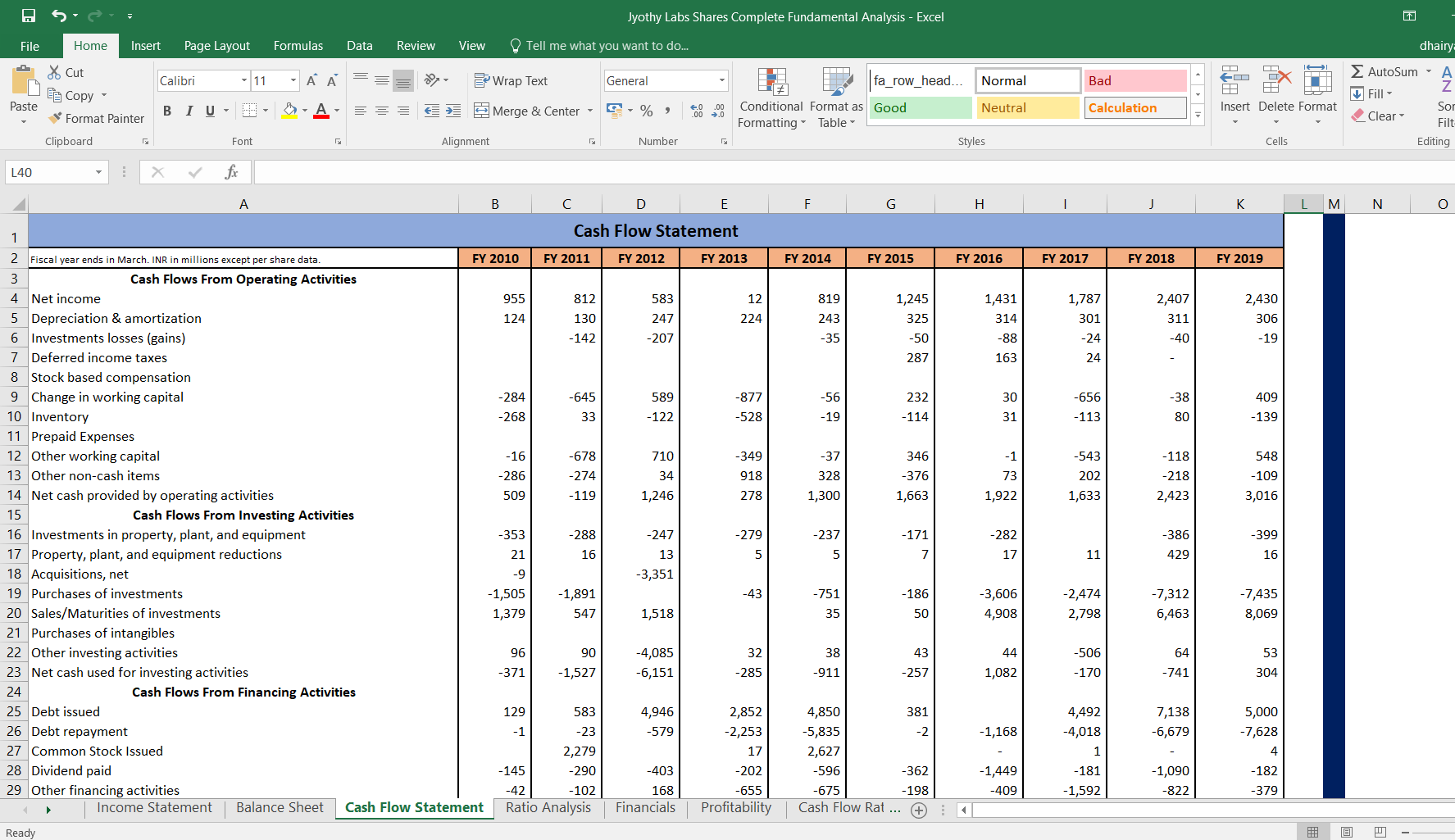Apply the Calculation cell style
The height and width of the screenshot is (840, 1455).
point(1135,107)
